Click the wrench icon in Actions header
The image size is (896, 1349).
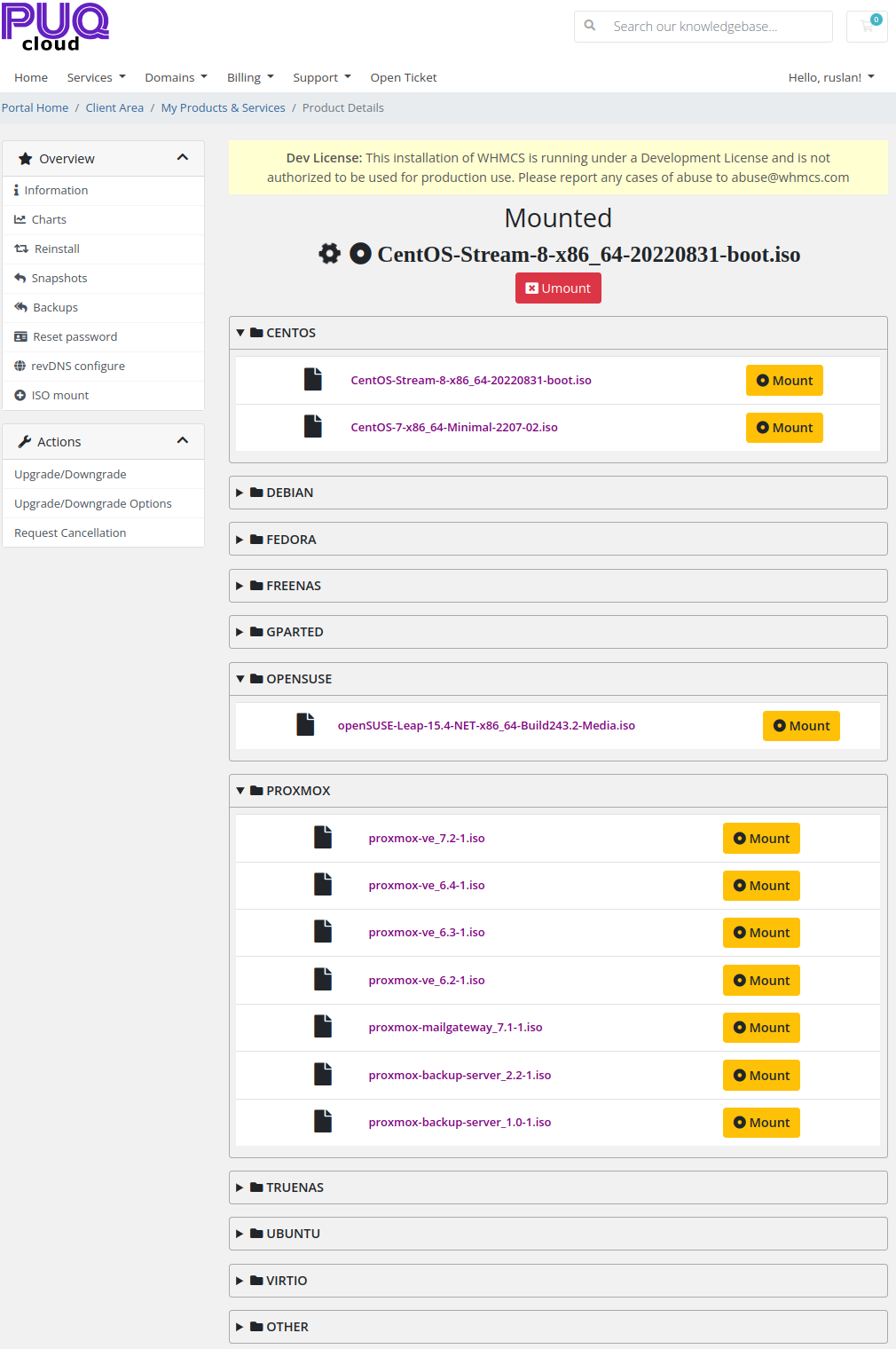(25, 442)
